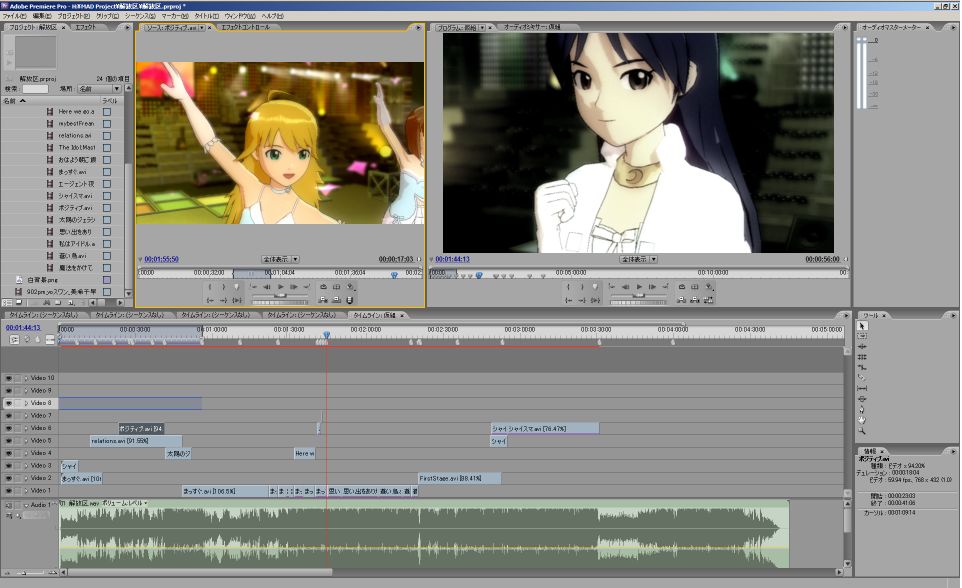
Task: Open the Sequence menu
Action: (x=140, y=16)
